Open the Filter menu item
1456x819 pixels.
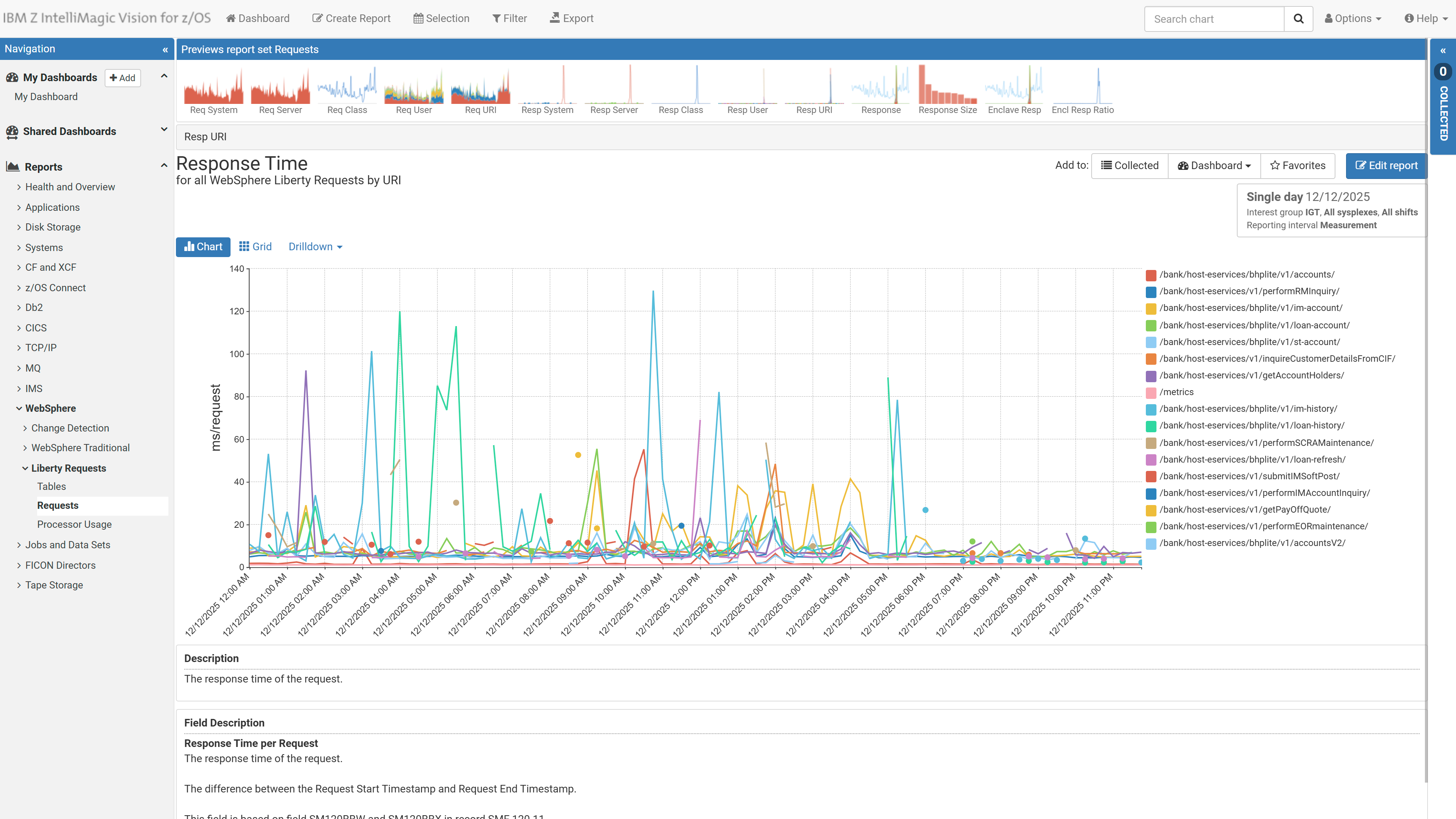point(509,19)
